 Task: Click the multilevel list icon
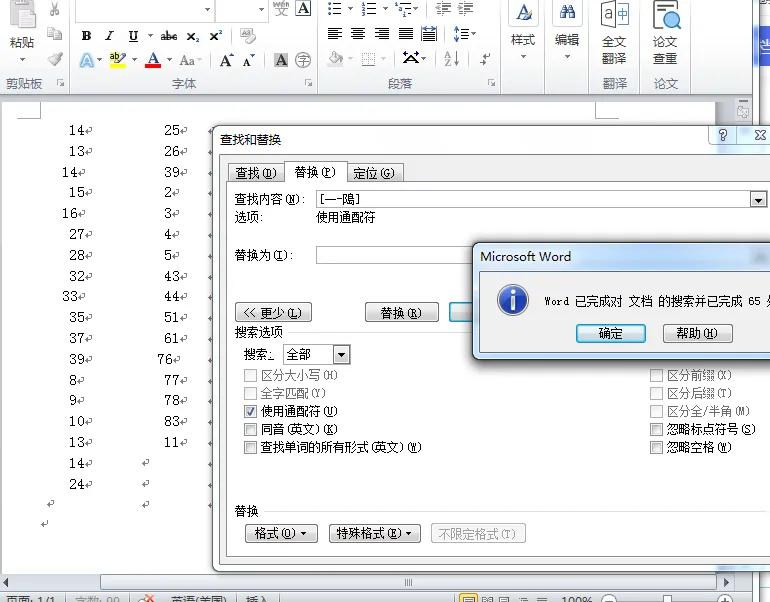coord(403,8)
